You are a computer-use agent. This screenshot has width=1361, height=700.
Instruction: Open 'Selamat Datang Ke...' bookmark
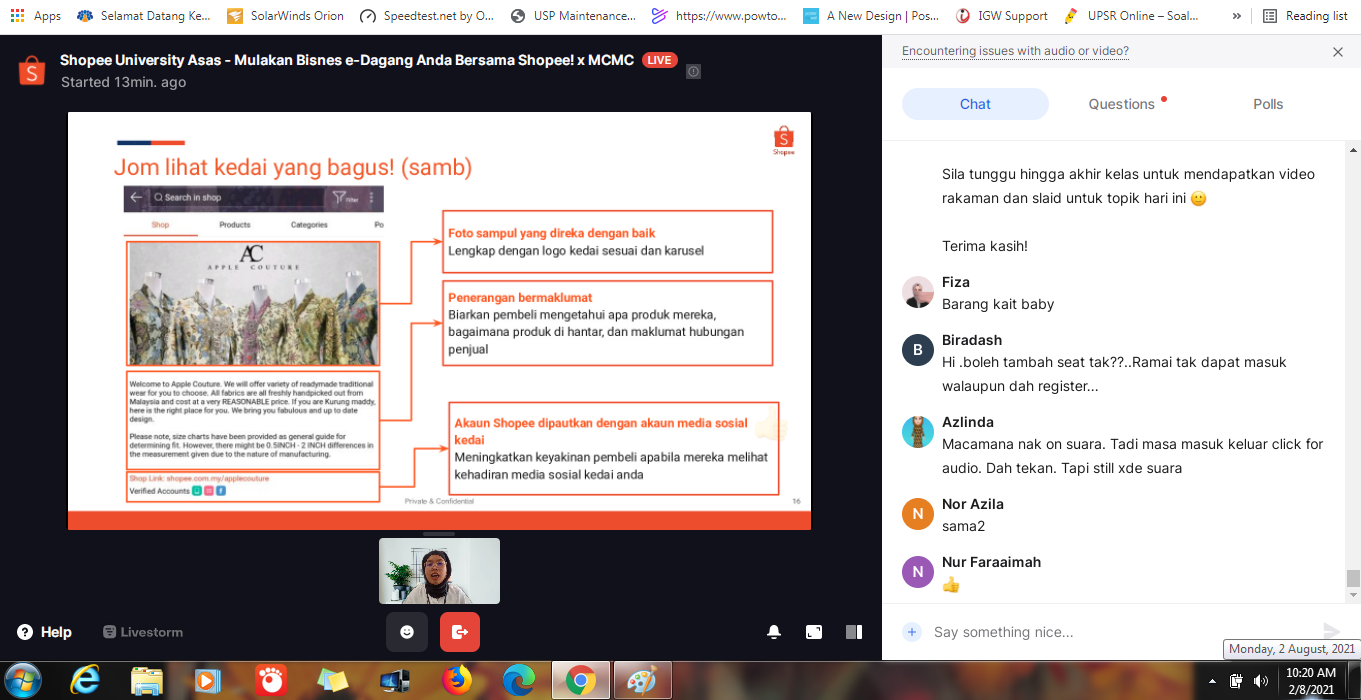pos(144,16)
